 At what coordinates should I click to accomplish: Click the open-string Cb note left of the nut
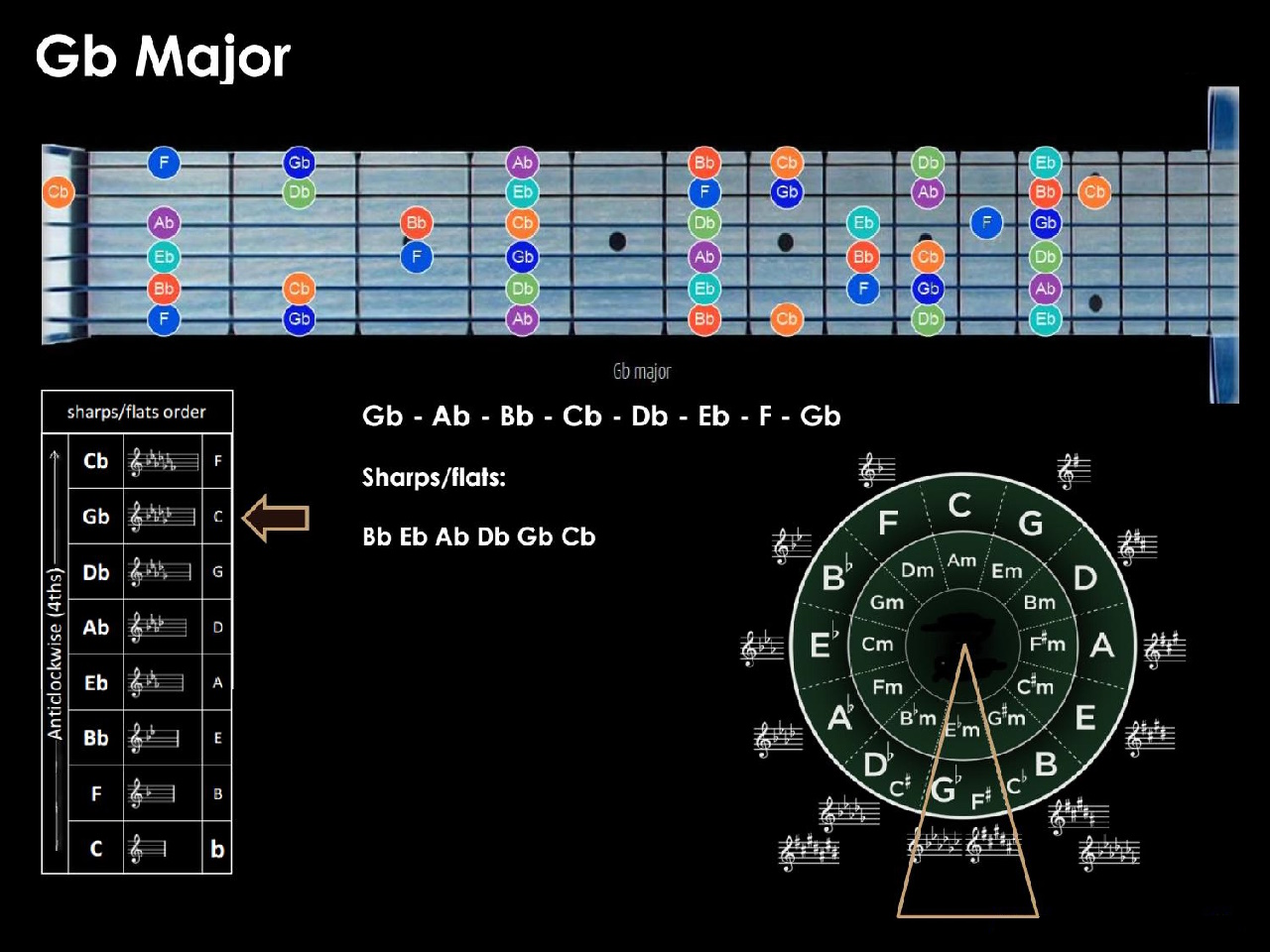pos(58,192)
